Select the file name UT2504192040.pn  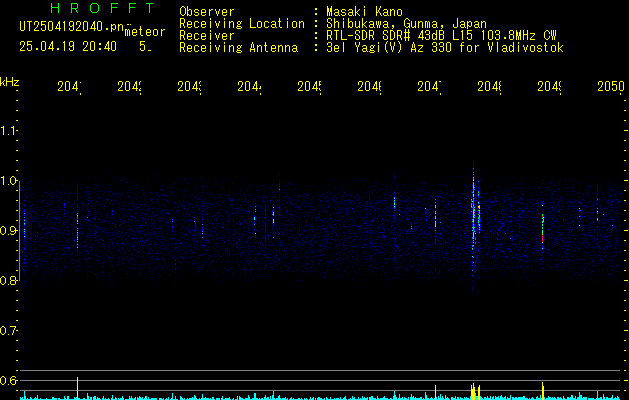click(71, 27)
